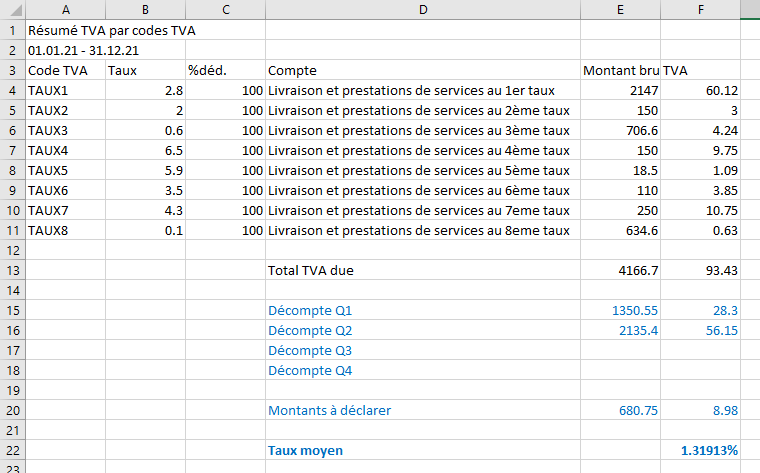Select the entire sheet via corner triangle
Image resolution: width=760 pixels, height=473 pixels.
coord(13,10)
